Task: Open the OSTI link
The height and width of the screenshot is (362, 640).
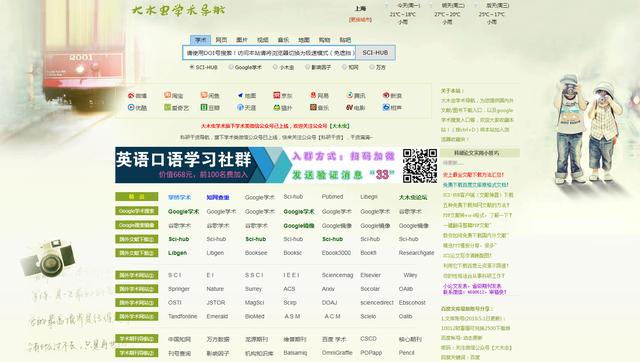Action: coord(175,303)
